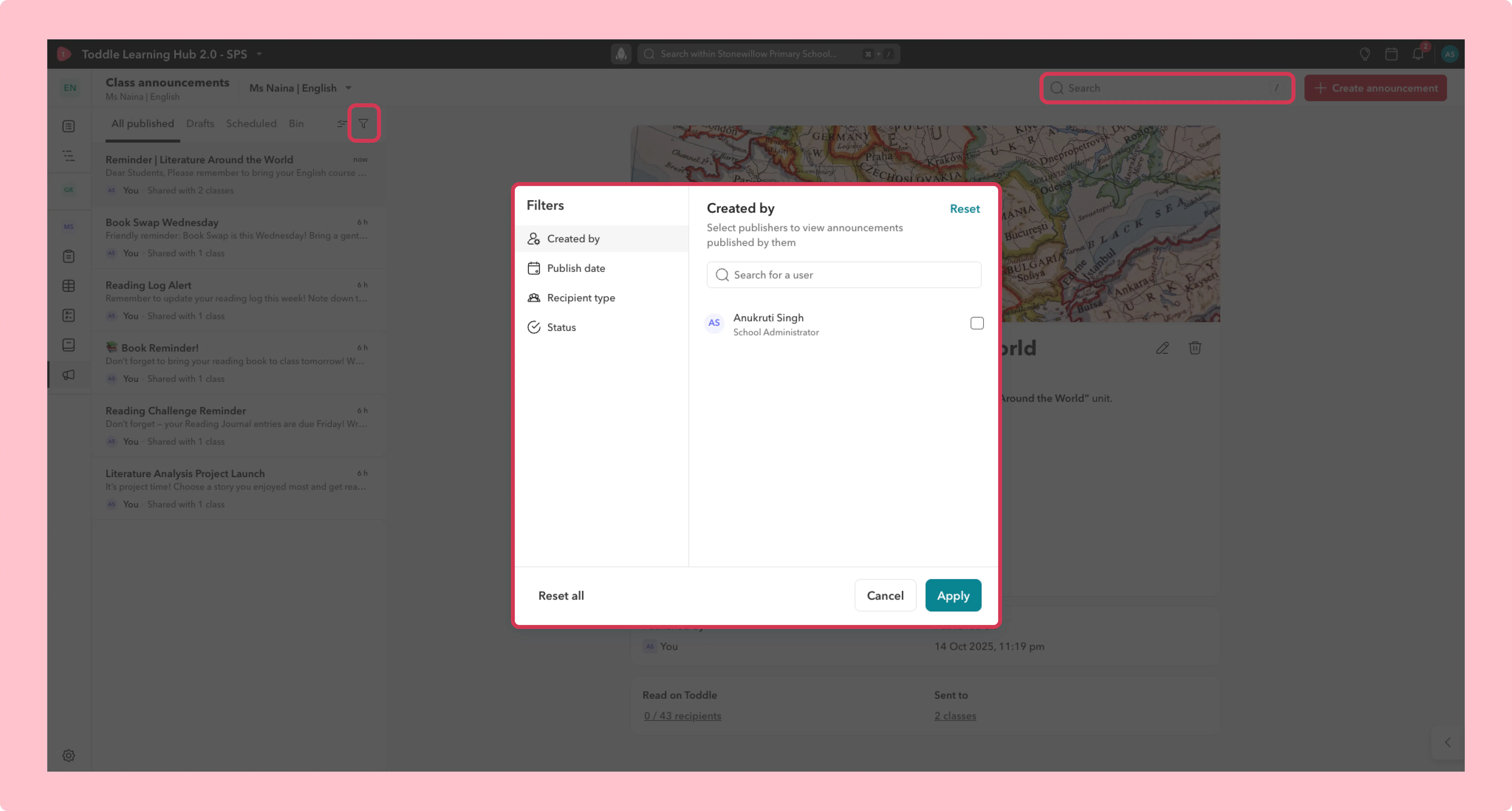Click the Search for a user field
Viewport: 1512px width, 811px height.
pyautogui.click(x=844, y=275)
